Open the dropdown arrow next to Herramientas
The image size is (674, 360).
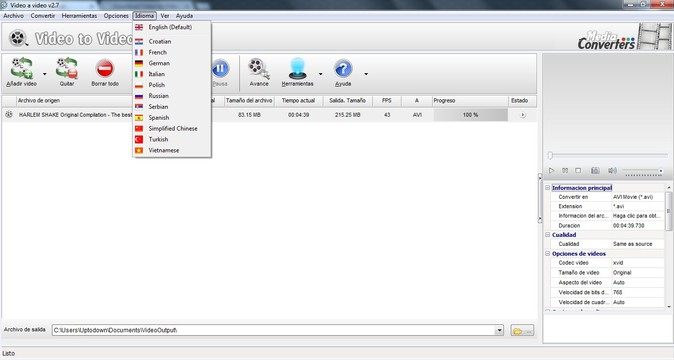point(320,74)
